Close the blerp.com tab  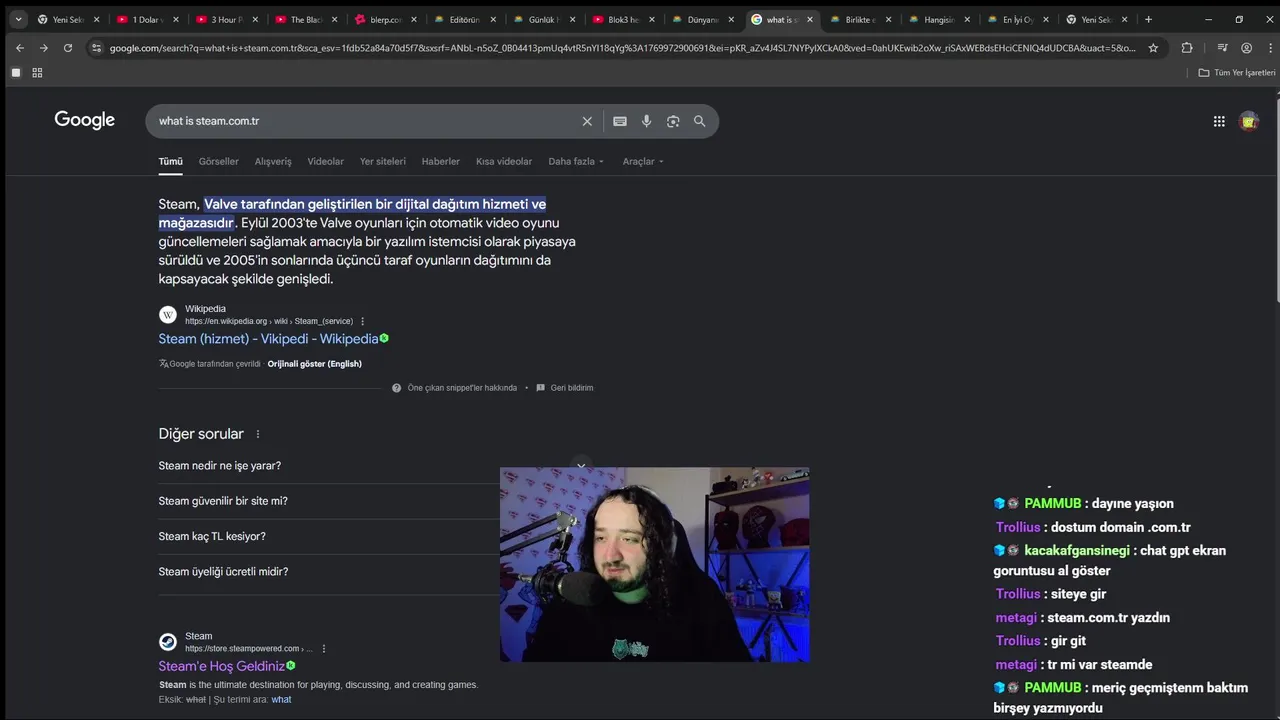[412, 19]
